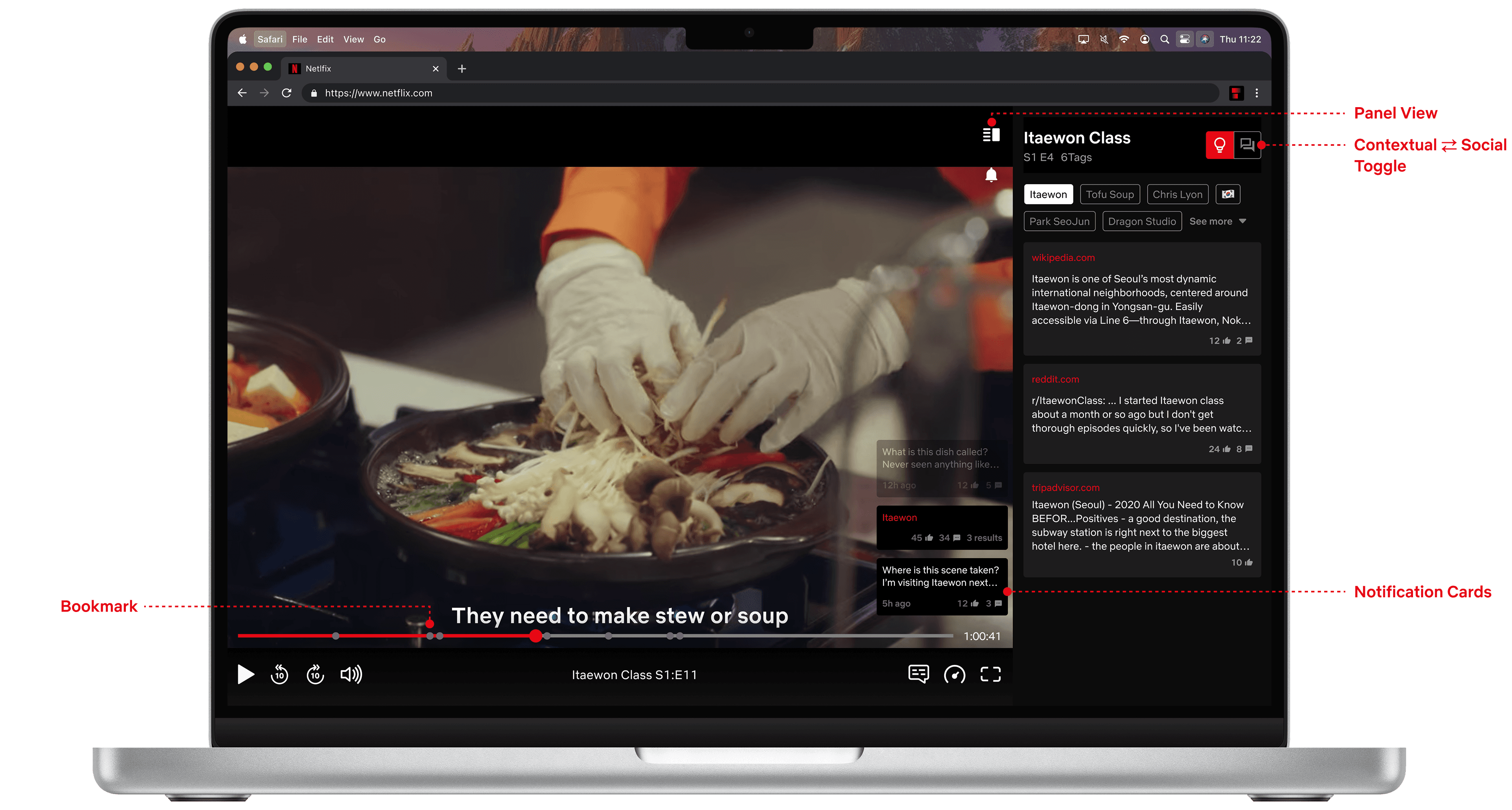
Task: Switch to contextual lightbulb mode
Action: [1219, 145]
